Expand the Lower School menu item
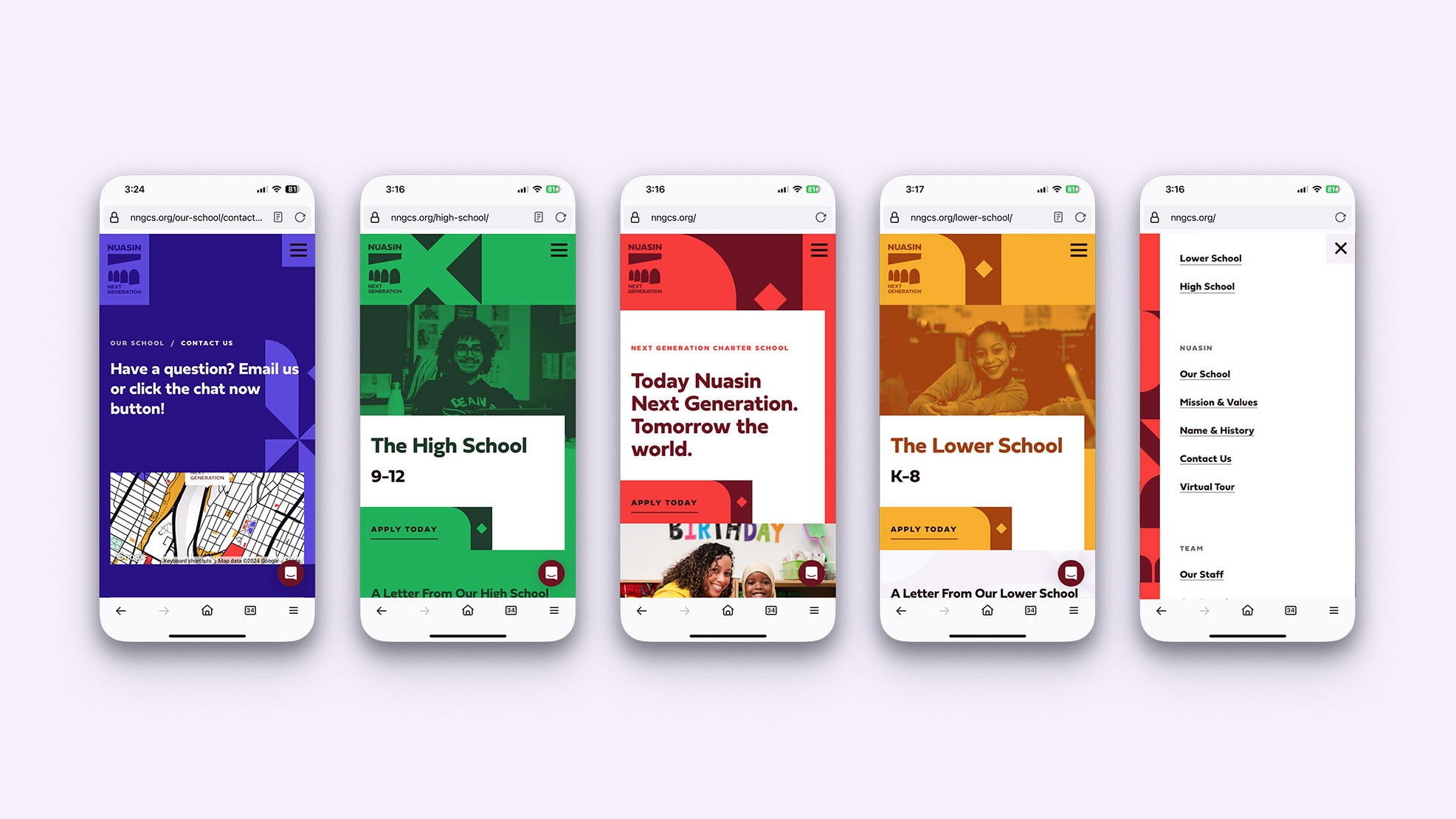Image resolution: width=1456 pixels, height=819 pixels. pos(1212,258)
